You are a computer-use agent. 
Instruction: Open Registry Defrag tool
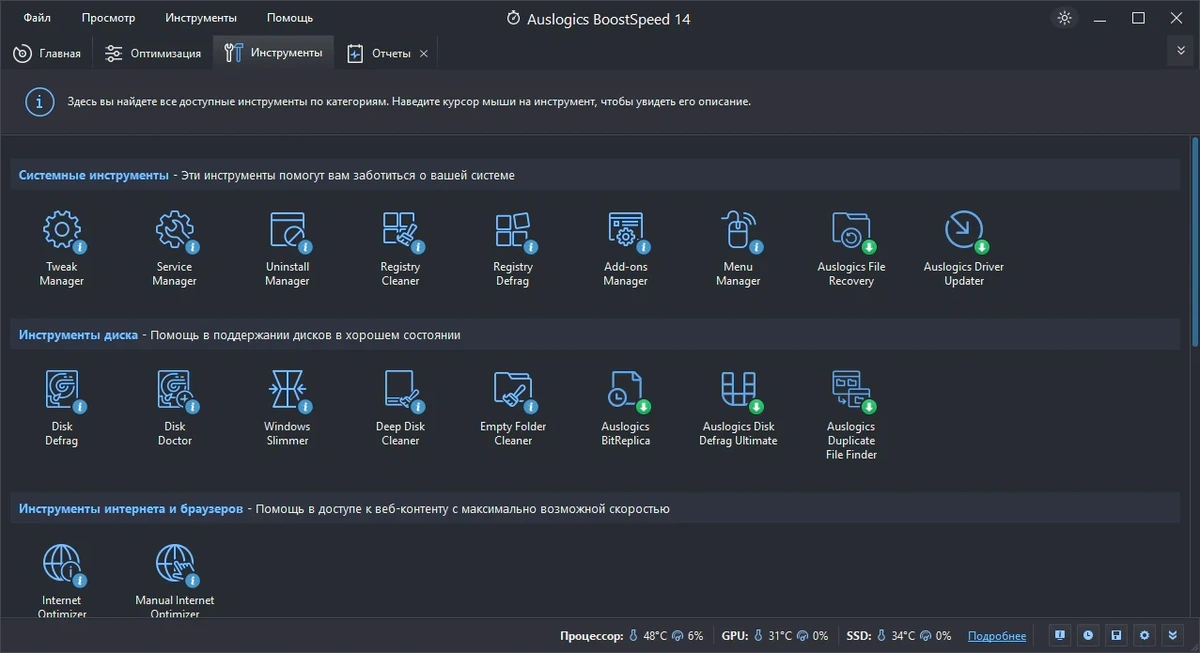click(x=513, y=247)
